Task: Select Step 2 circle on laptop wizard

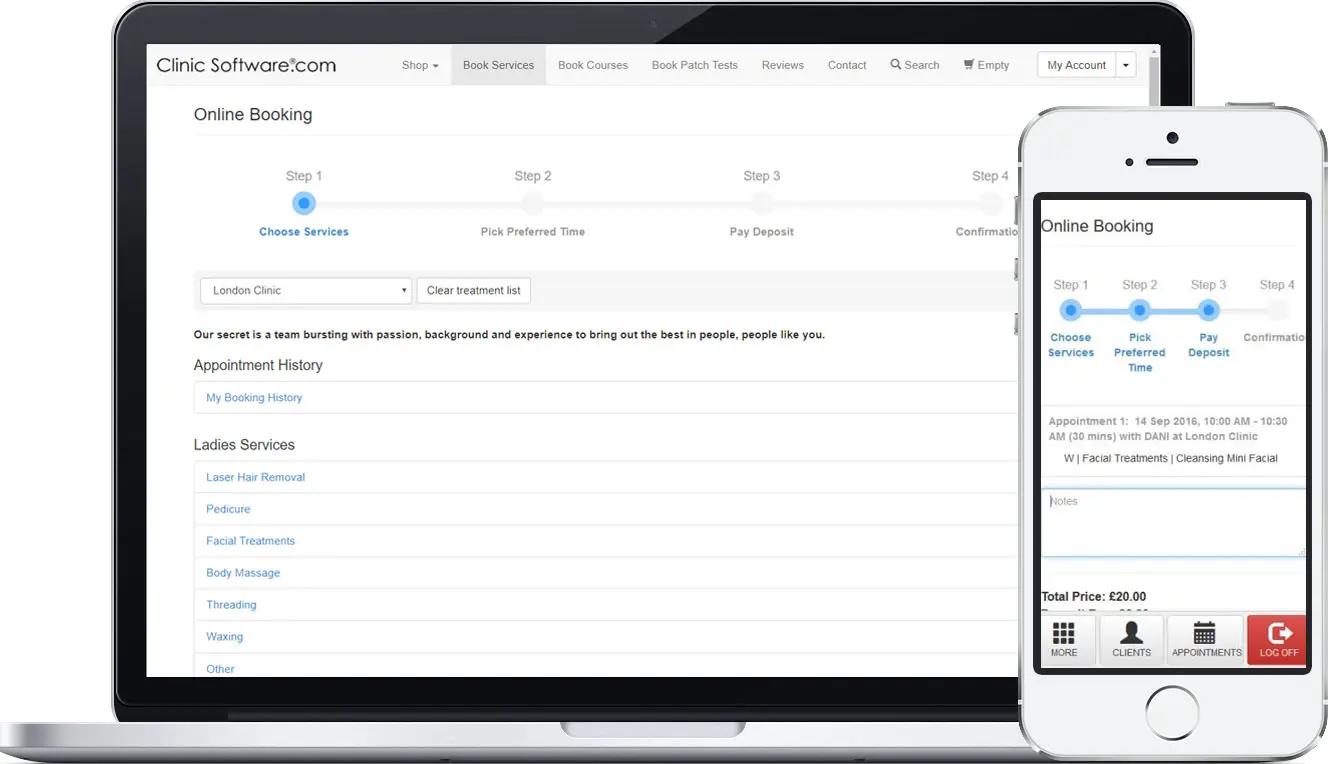Action: click(533, 204)
